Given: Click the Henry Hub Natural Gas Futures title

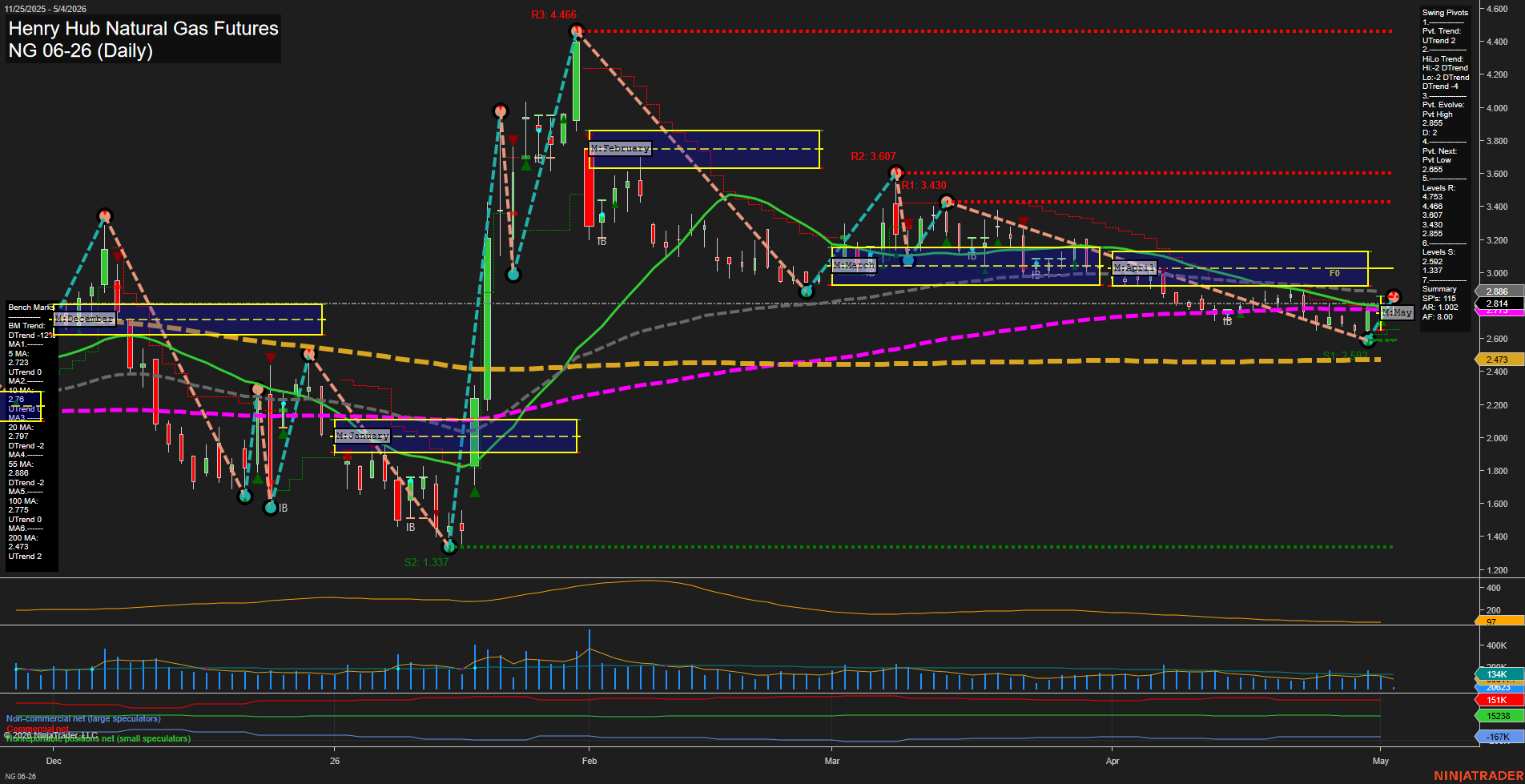Looking at the screenshot, I should (143, 29).
